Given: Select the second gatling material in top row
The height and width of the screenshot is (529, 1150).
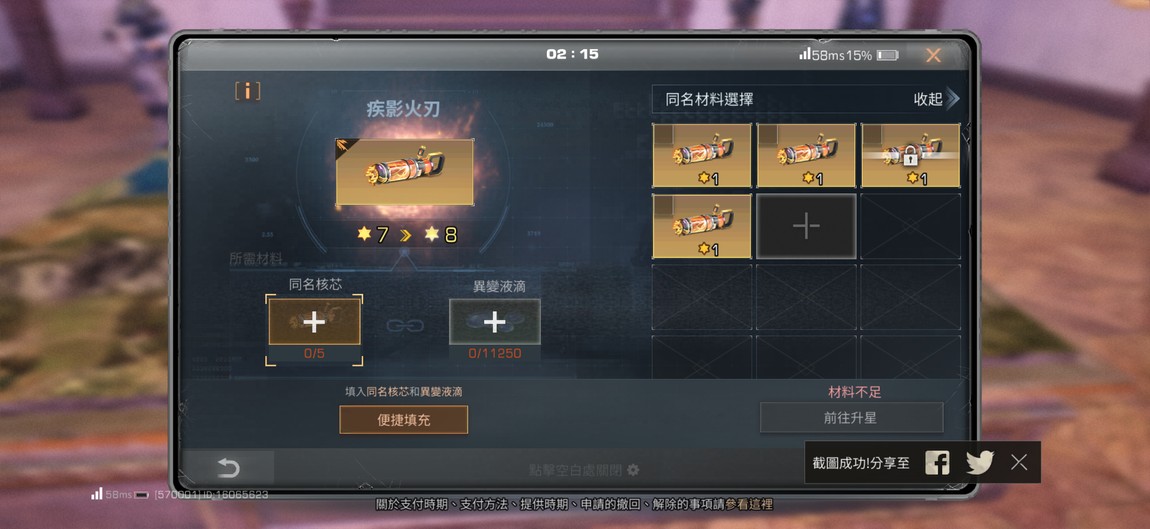Looking at the screenshot, I should coord(806,155).
